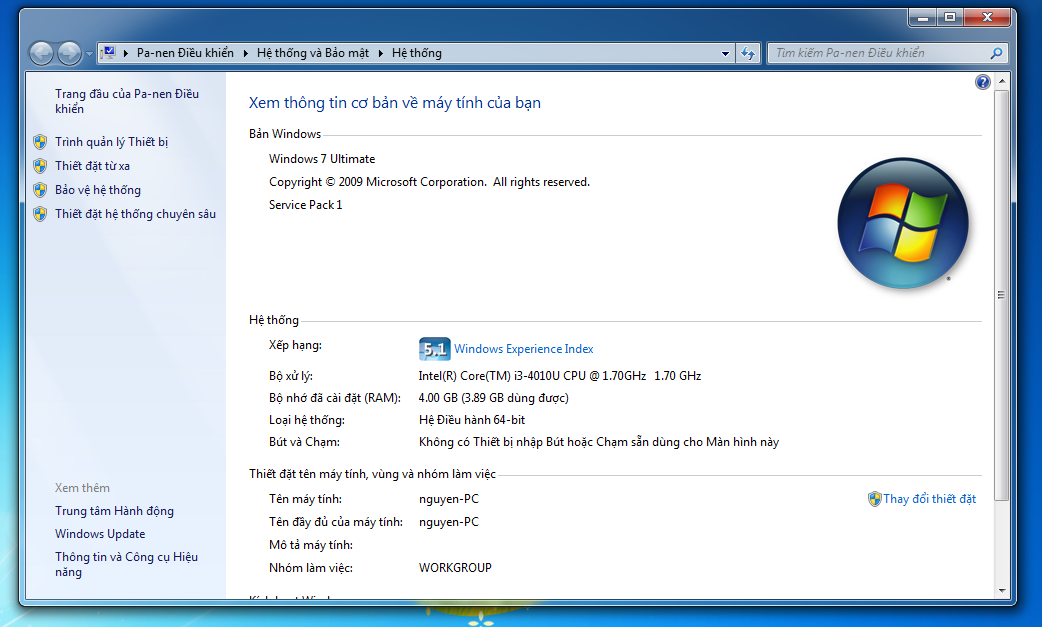Expand the arrow before Pa-nen Điều khiển

coord(126,53)
